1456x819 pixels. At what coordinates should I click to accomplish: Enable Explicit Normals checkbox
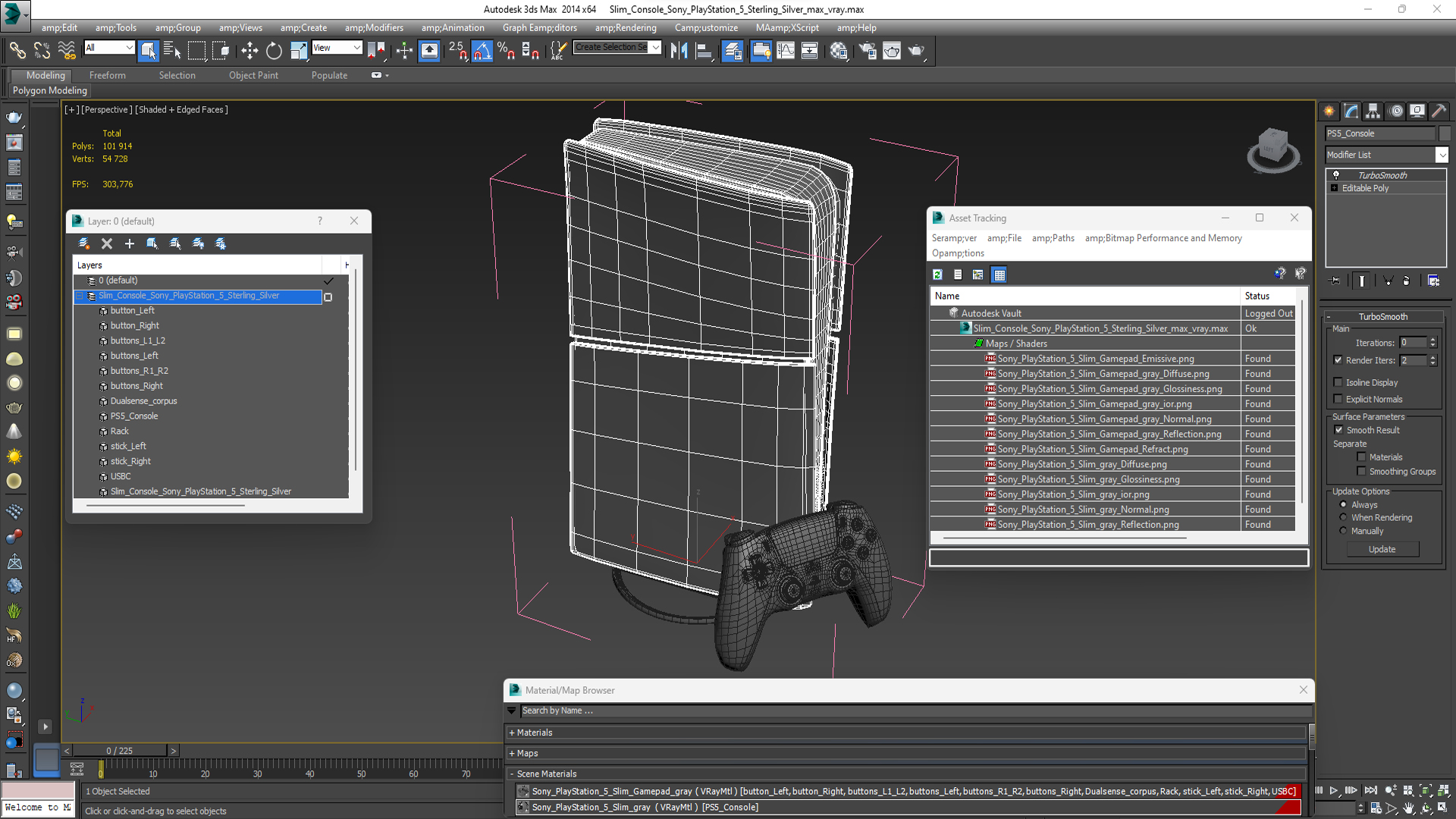click(x=1338, y=399)
